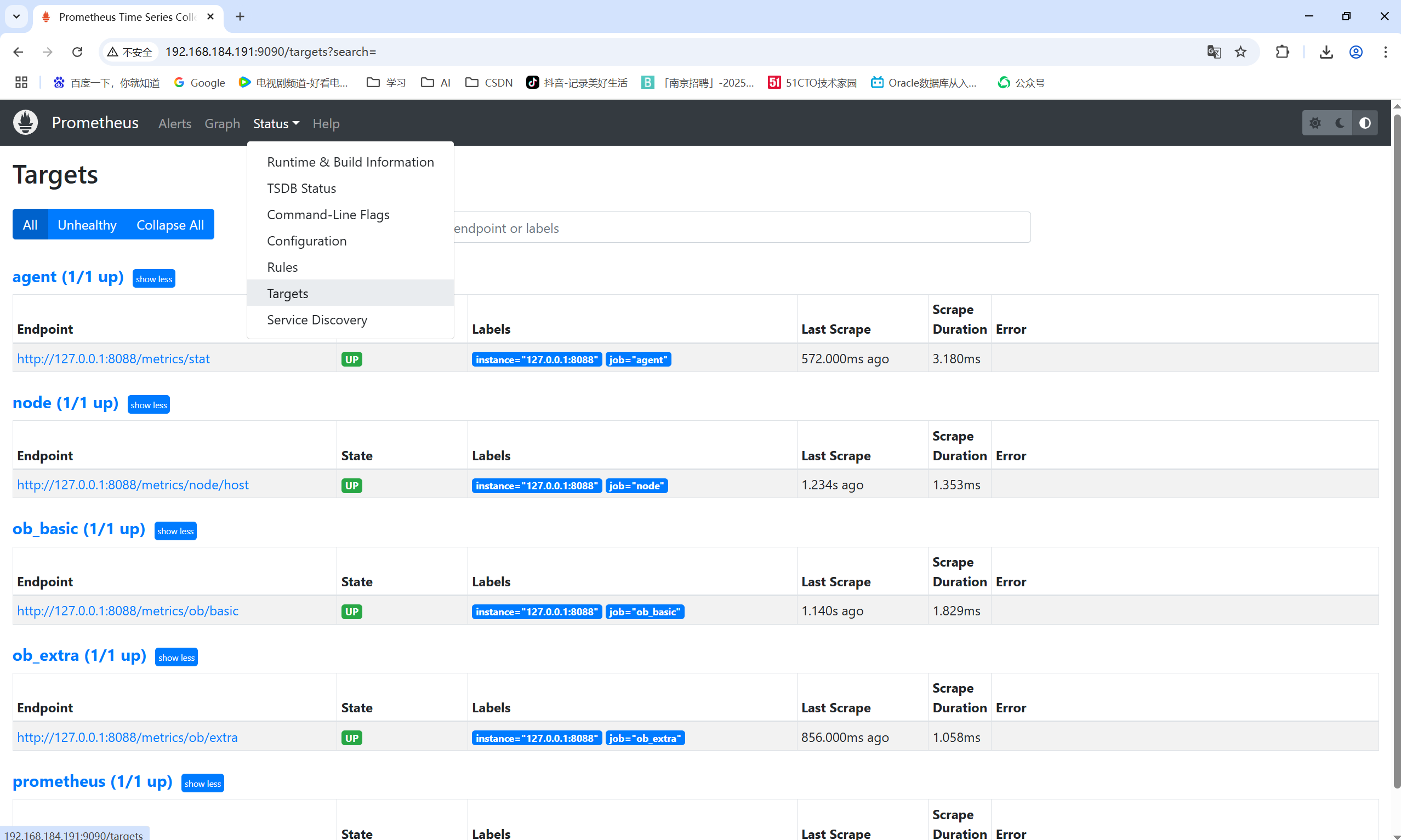Screen dimensions: 1401x840
Task: Reload the page
Action: tap(77, 52)
